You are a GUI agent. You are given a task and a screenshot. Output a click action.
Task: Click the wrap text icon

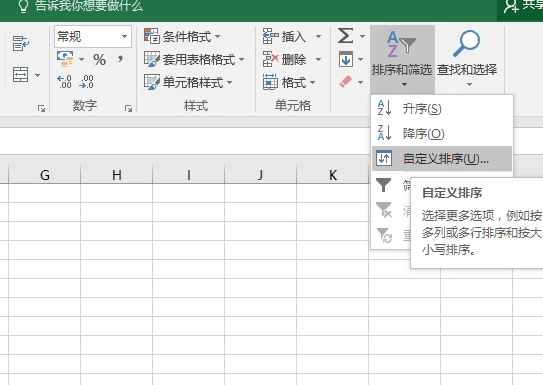[21, 43]
